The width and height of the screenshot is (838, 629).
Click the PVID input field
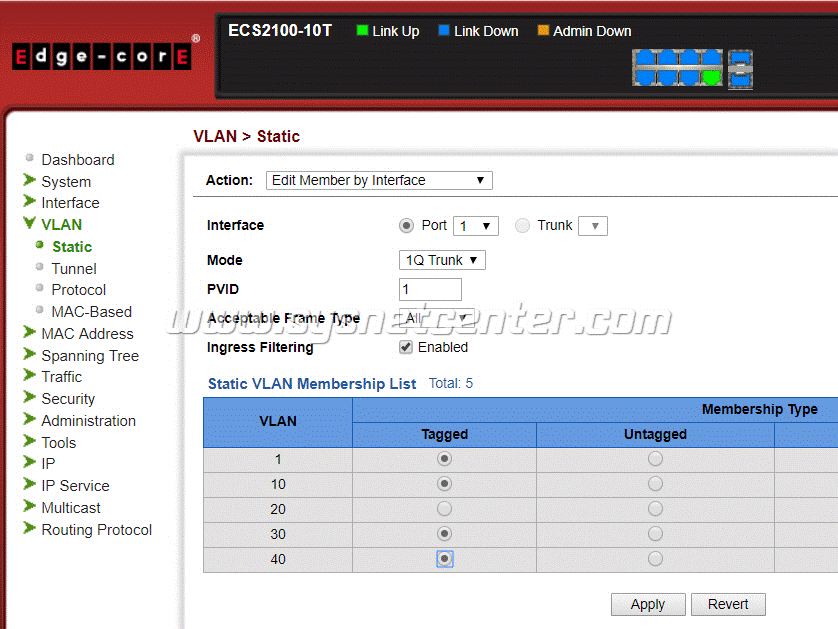(x=430, y=290)
